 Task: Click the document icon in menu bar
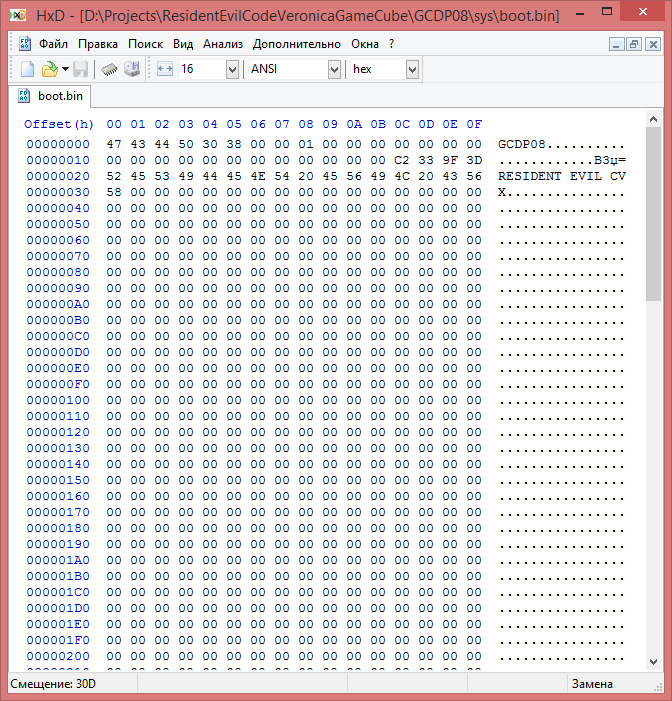coord(24,44)
